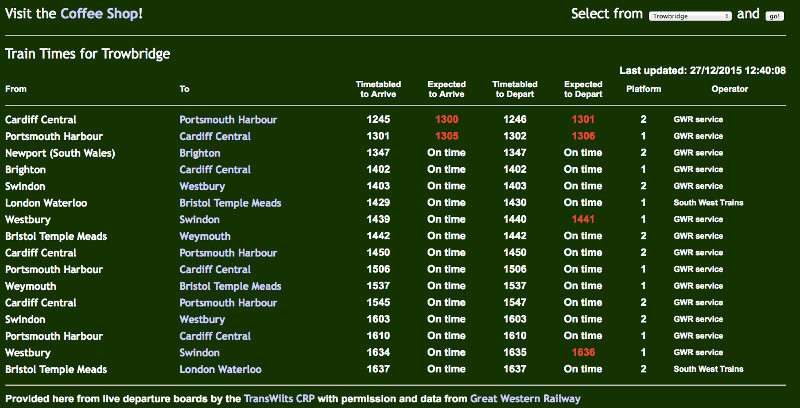Open Portsmouth Harbour link on 1245 train row

[x=228, y=120]
